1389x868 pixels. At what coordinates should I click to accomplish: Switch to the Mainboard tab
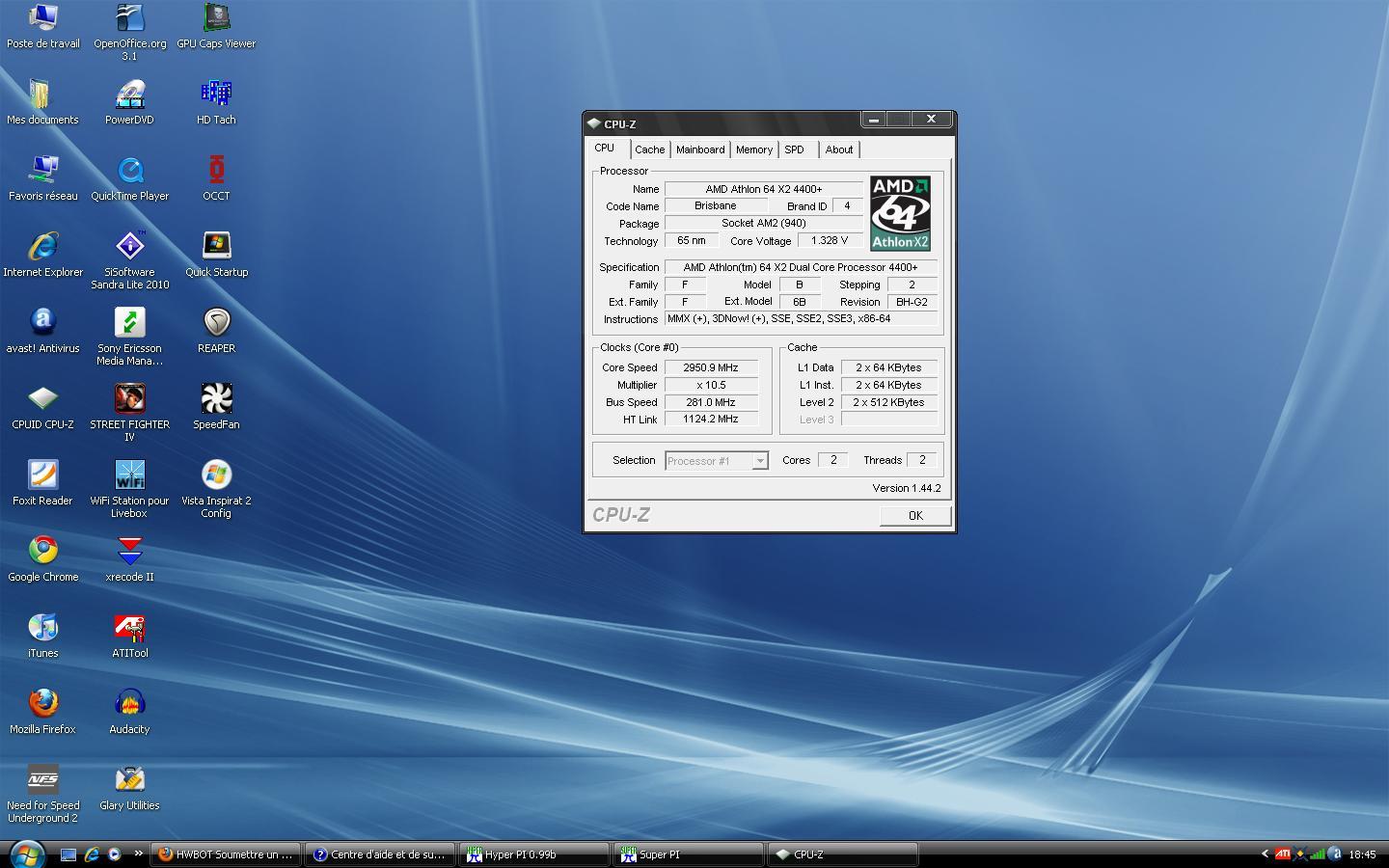pos(700,149)
